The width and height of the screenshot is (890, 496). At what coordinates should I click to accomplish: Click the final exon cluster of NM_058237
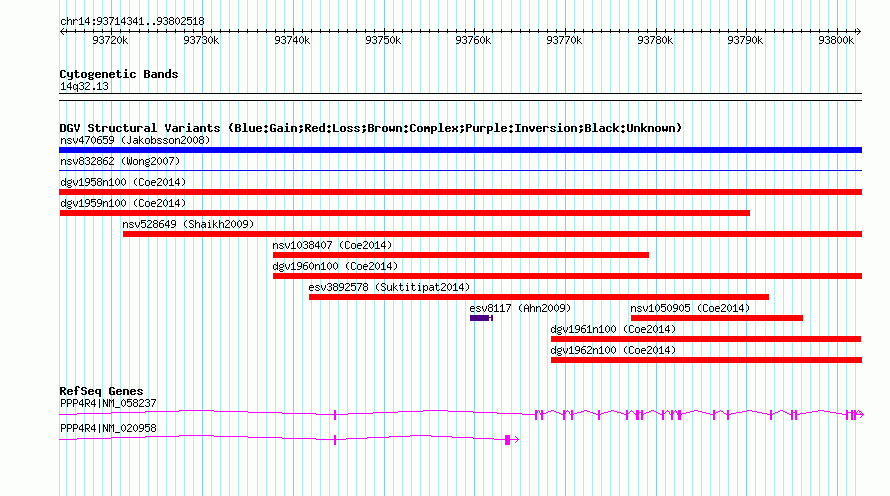tap(851, 415)
